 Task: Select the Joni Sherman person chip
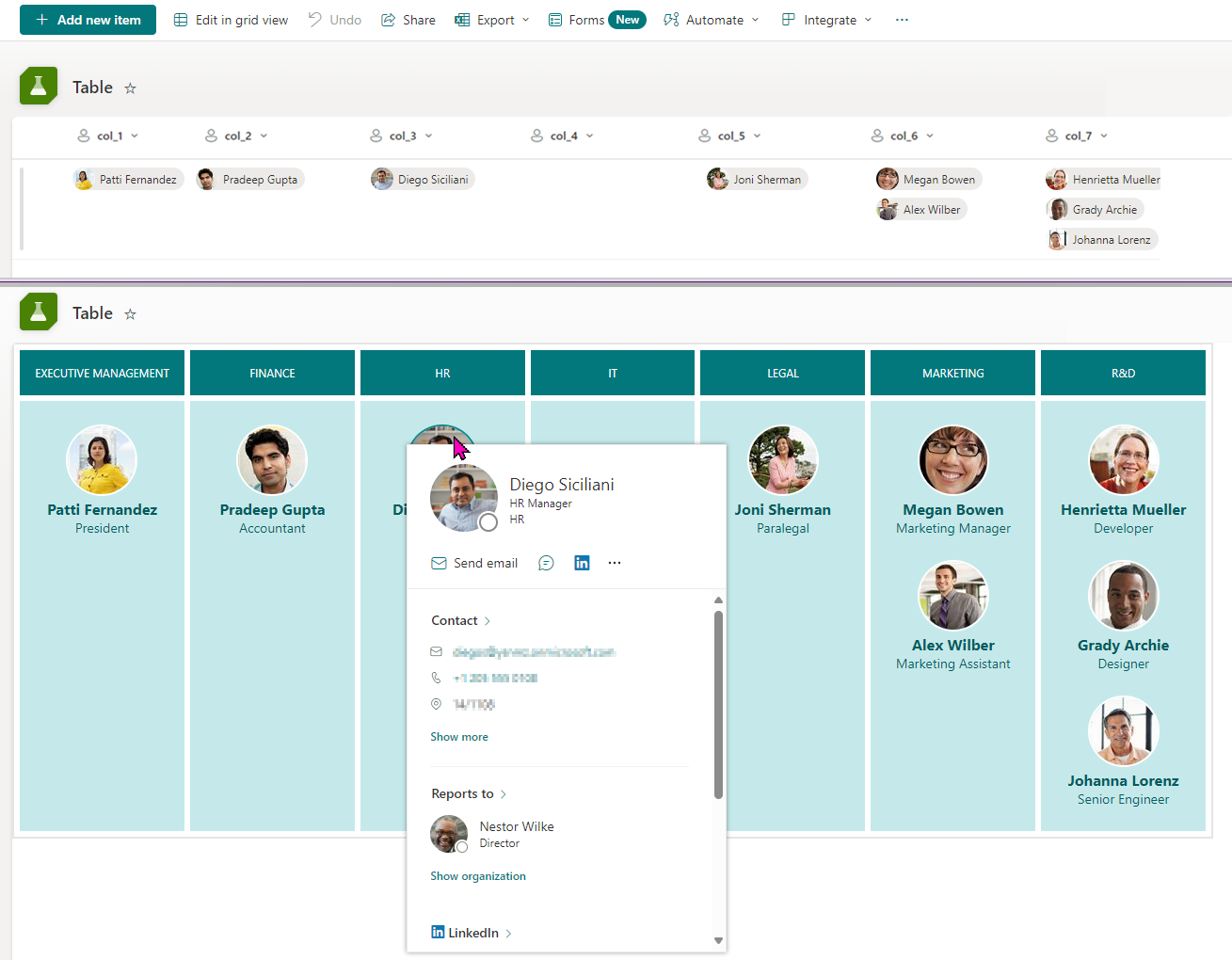pos(758,179)
